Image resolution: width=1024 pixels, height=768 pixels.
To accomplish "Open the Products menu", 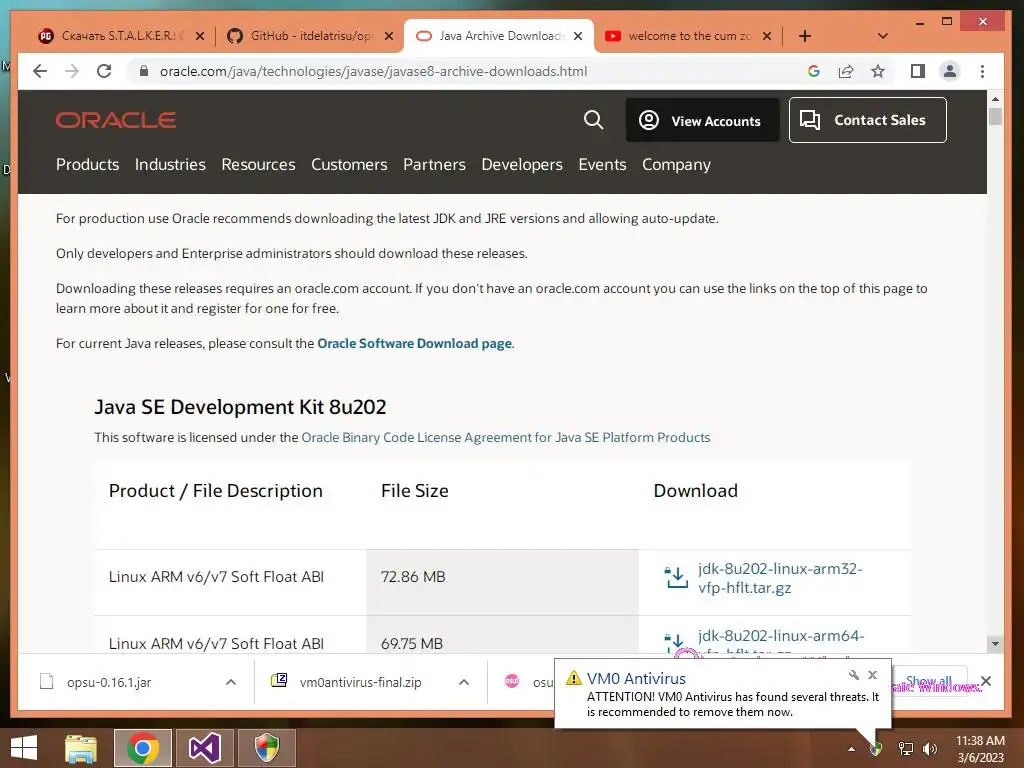I will click(x=88, y=165).
